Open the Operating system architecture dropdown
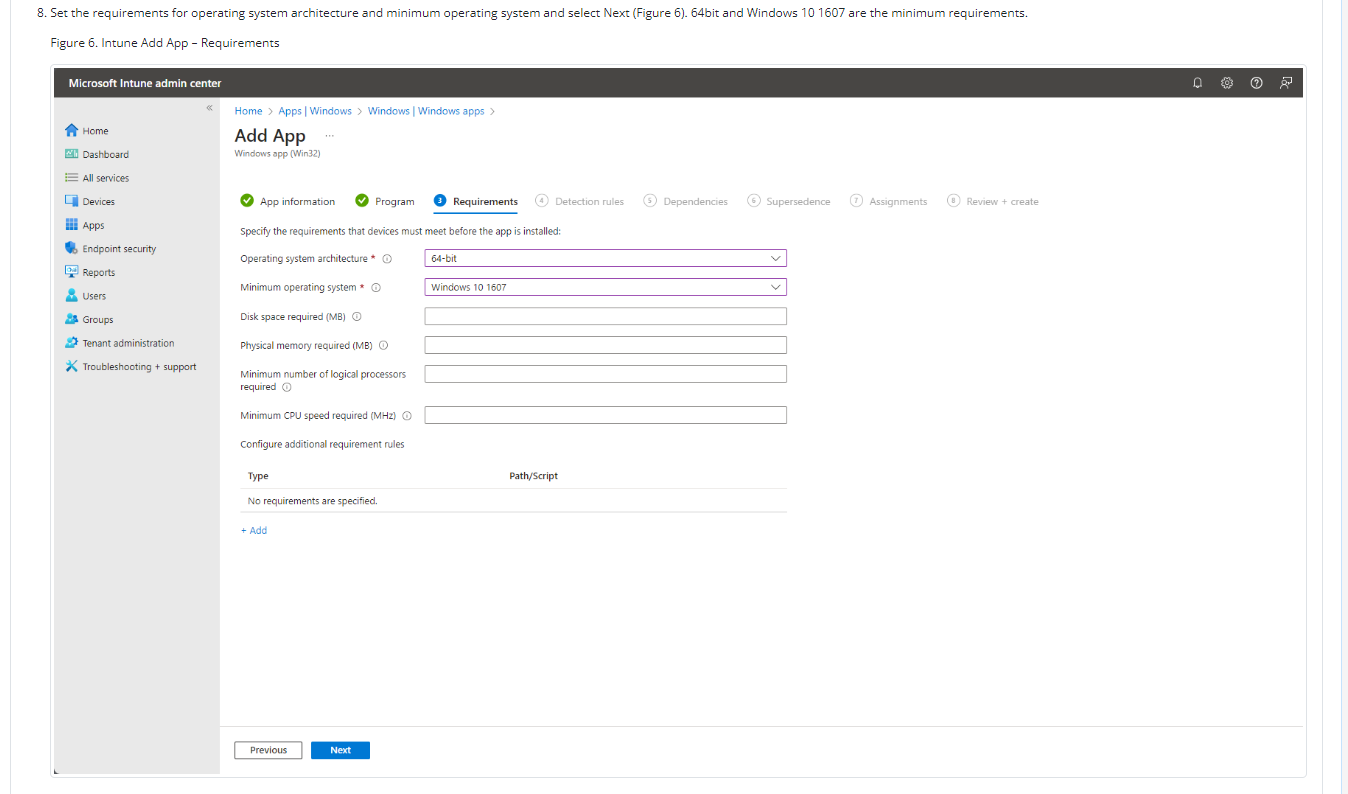The image size is (1348, 794). 605,258
